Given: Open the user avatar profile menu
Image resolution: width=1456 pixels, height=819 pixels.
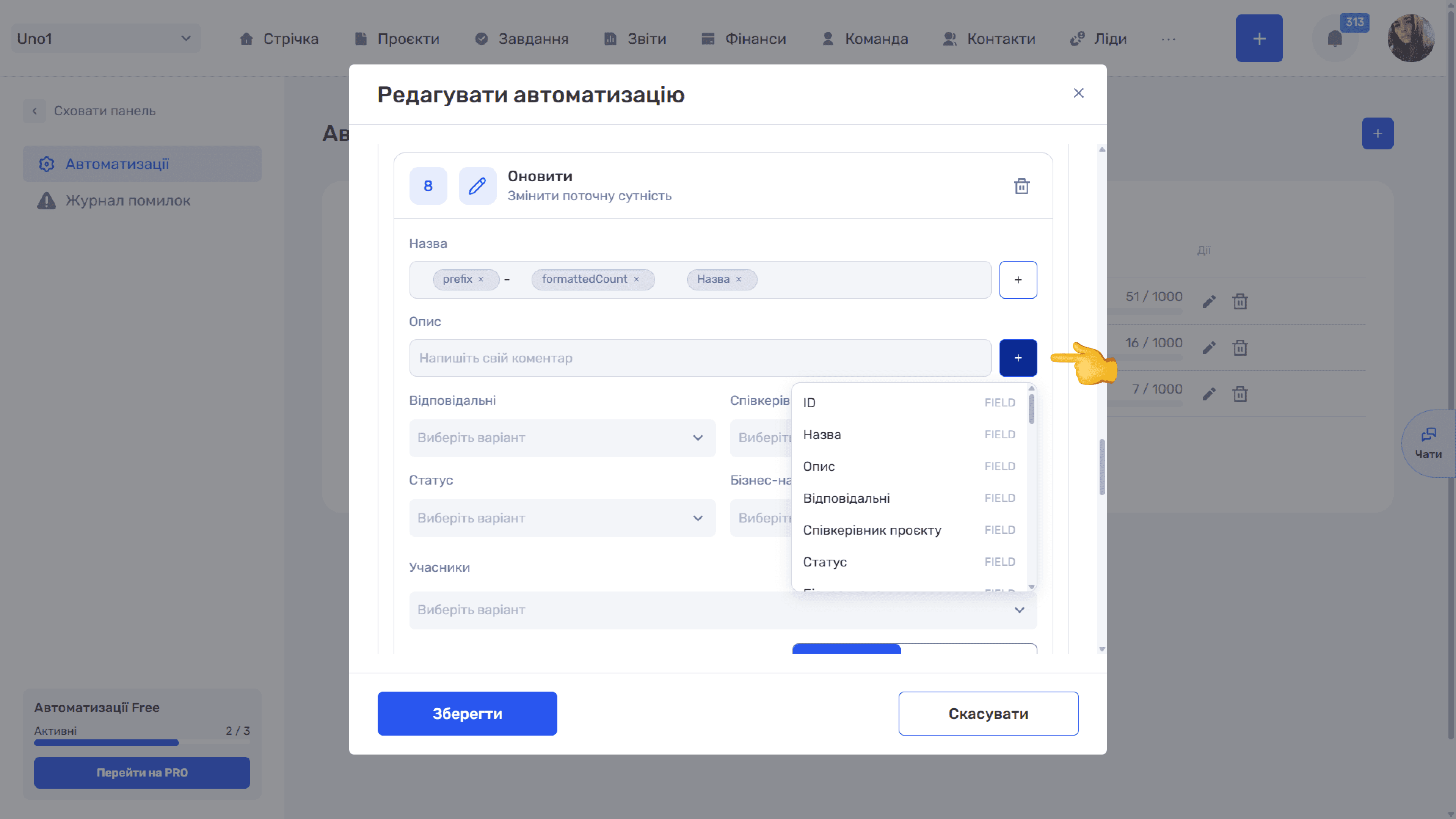Looking at the screenshot, I should [1411, 38].
